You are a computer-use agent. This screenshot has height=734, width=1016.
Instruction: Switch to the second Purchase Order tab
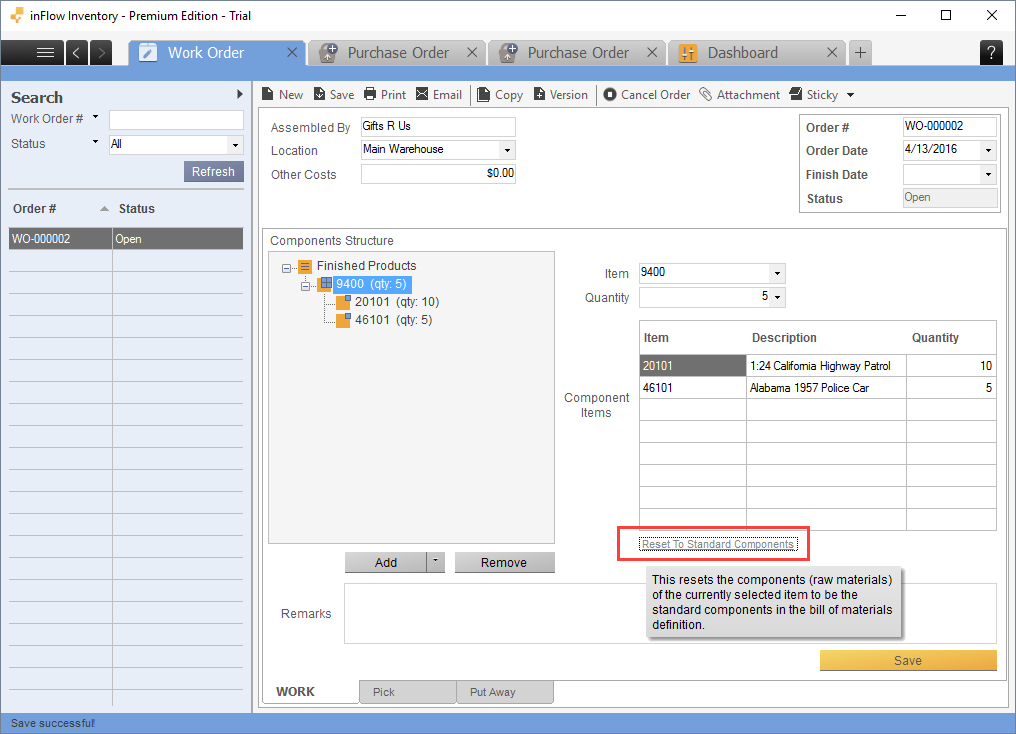coord(578,52)
